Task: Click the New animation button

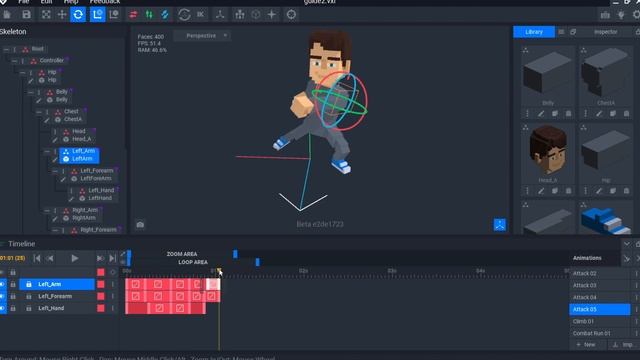Action: point(587,345)
